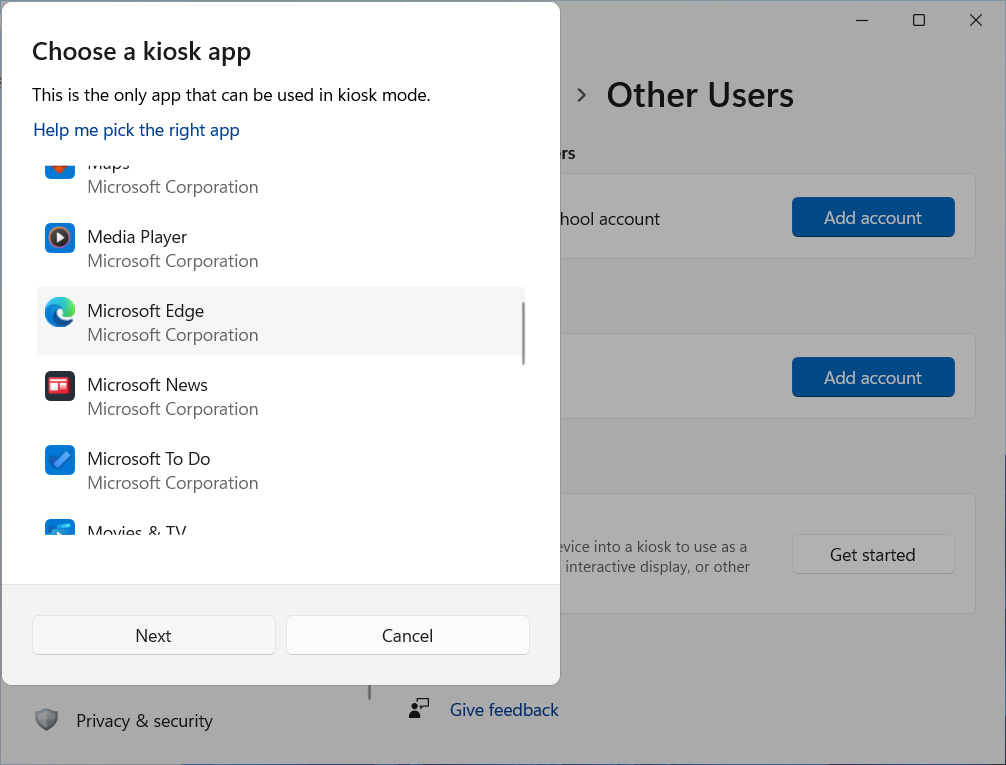Click the kiosk app list scrollbar thumb
The width and height of the screenshot is (1006, 765).
(524, 333)
